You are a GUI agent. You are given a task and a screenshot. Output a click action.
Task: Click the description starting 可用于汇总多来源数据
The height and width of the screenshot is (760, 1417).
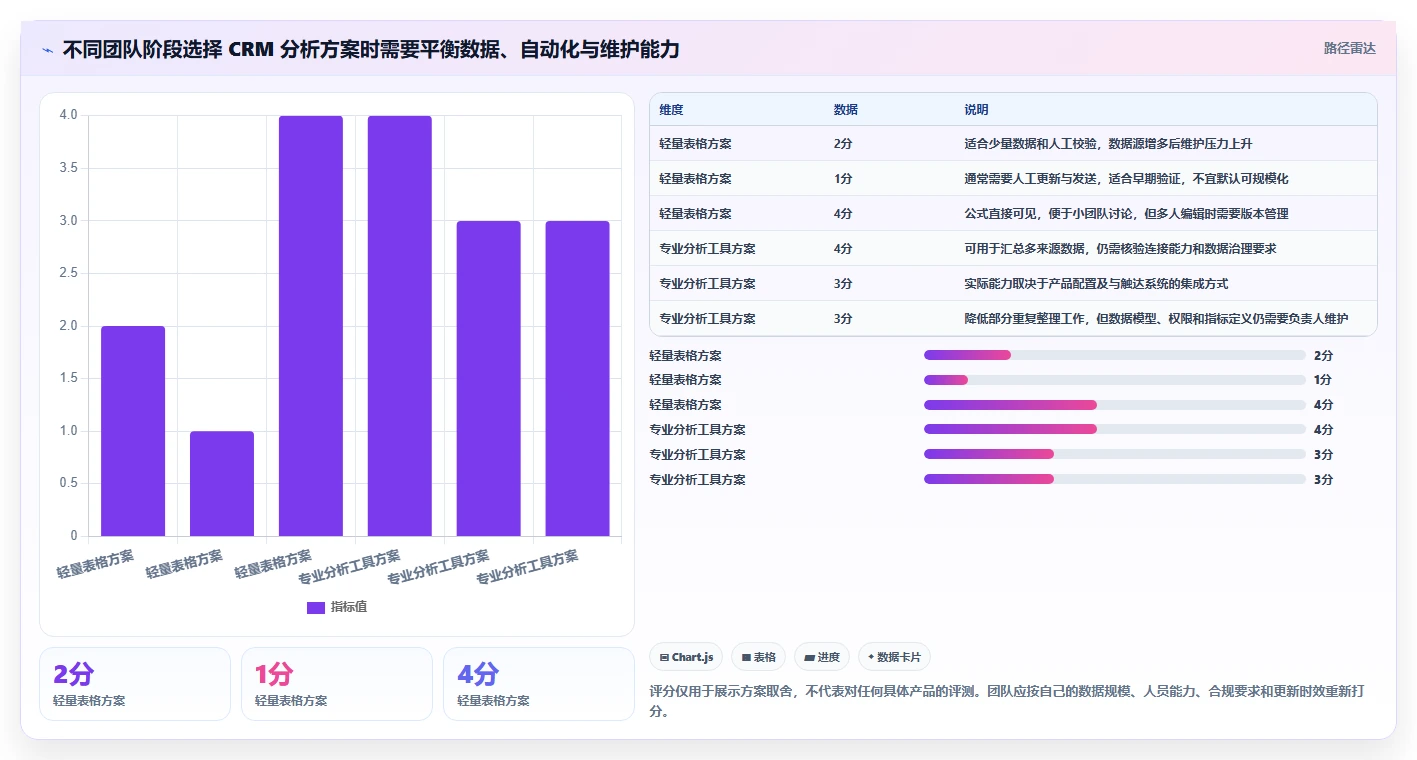(1120, 249)
